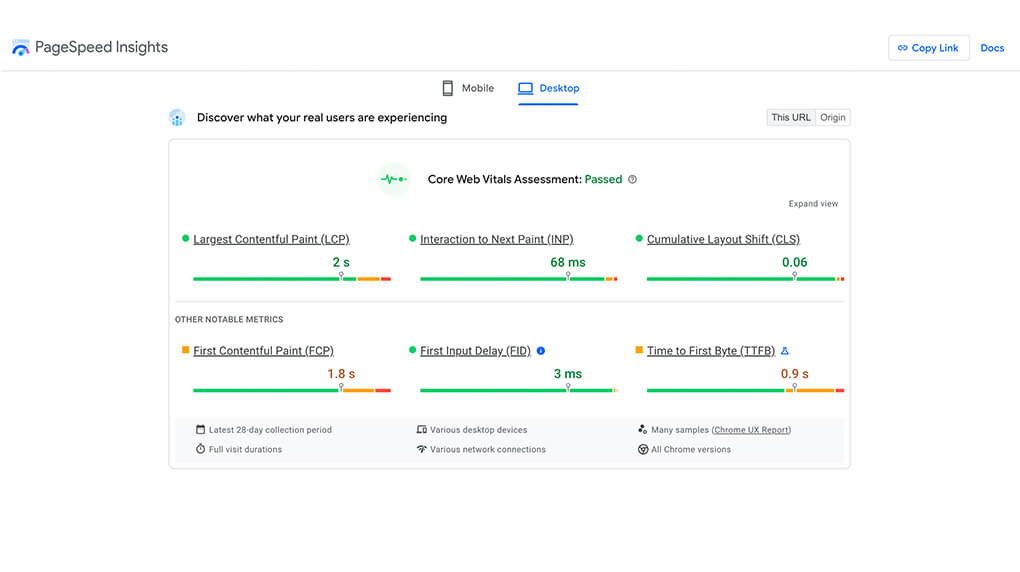Screen dimensions: 1020x572
Task: Switch to the Origin data view
Action: tap(833, 118)
